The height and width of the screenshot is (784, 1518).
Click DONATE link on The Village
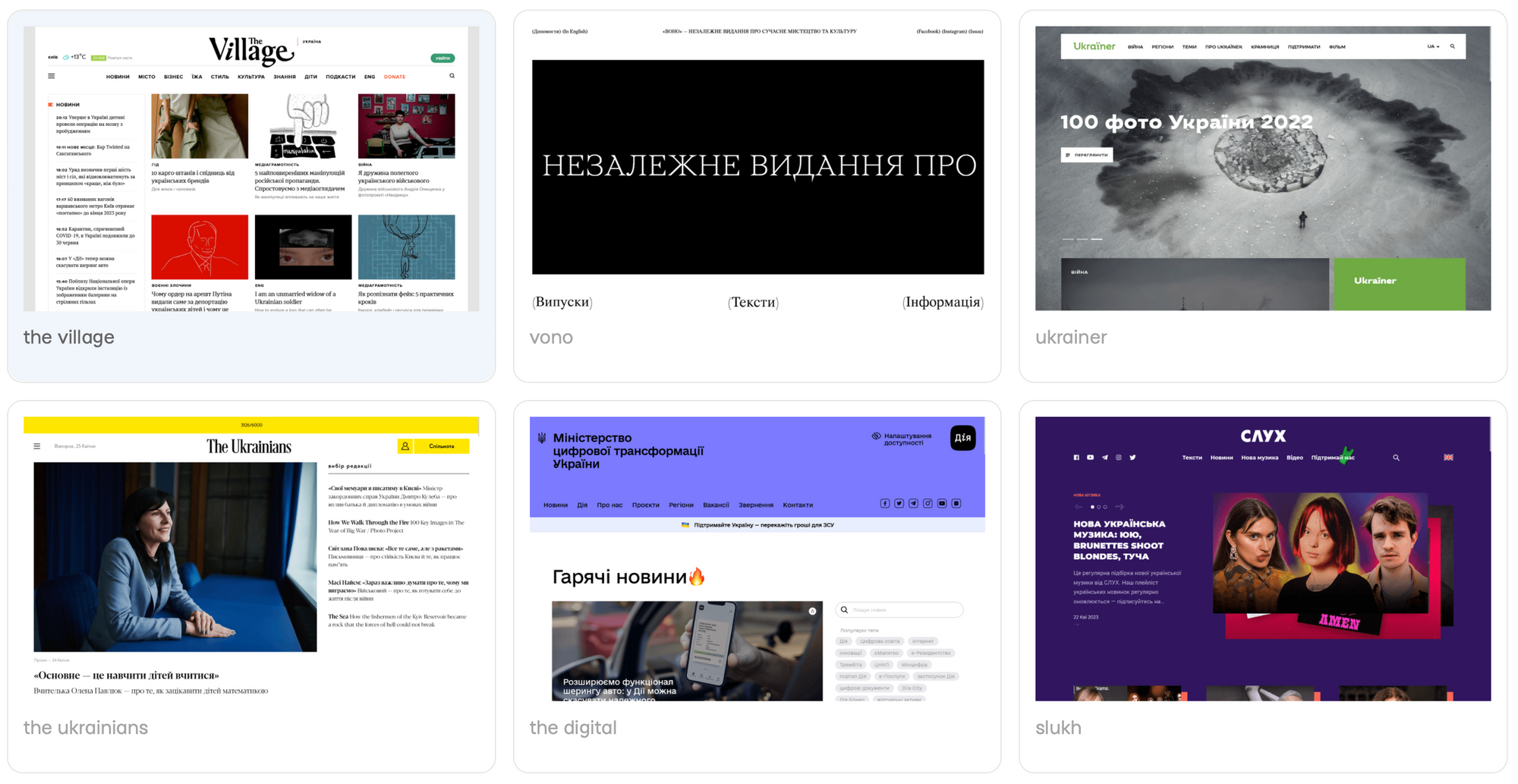395,77
